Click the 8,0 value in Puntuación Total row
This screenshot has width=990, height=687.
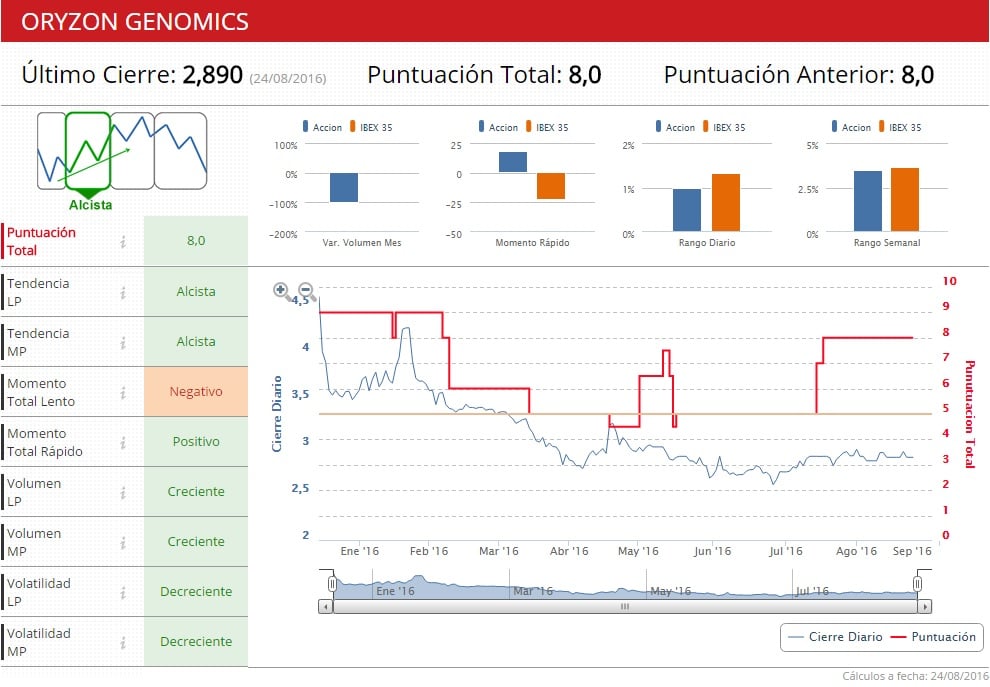coord(196,240)
